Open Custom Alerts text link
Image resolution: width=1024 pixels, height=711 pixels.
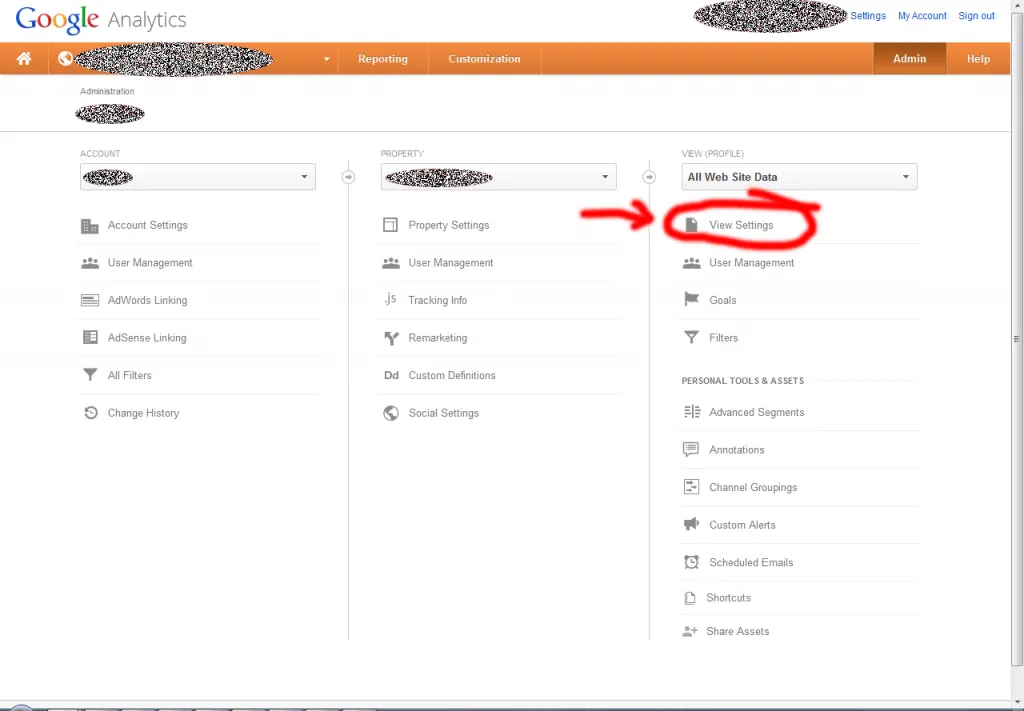coord(743,525)
